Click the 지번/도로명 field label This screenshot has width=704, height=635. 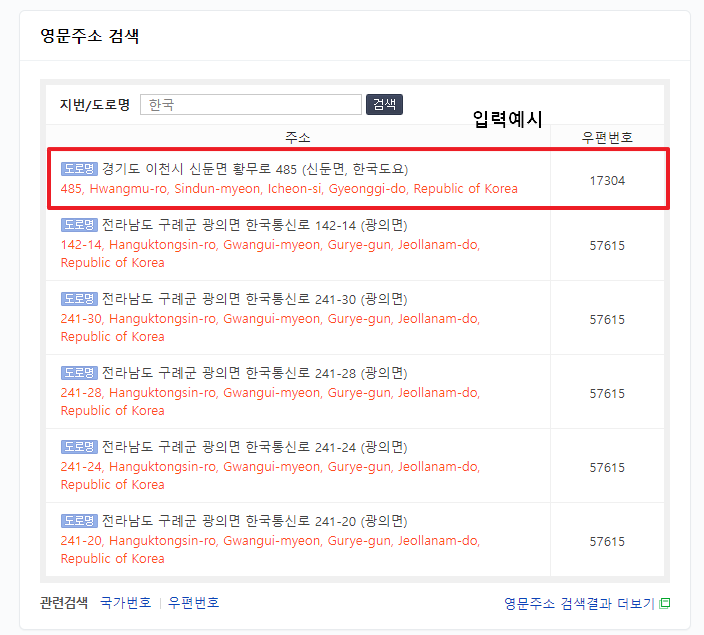pos(95,105)
